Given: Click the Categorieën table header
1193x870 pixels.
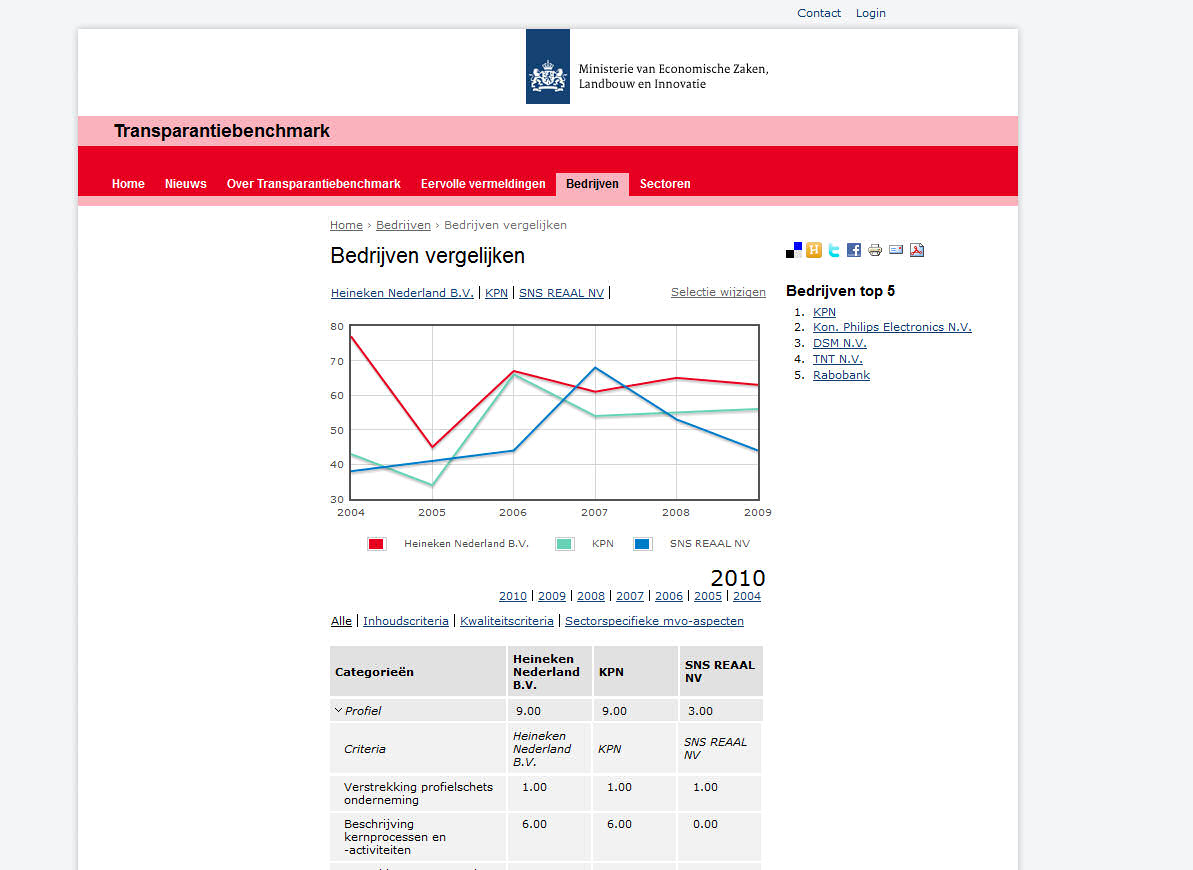Looking at the screenshot, I should [x=418, y=671].
